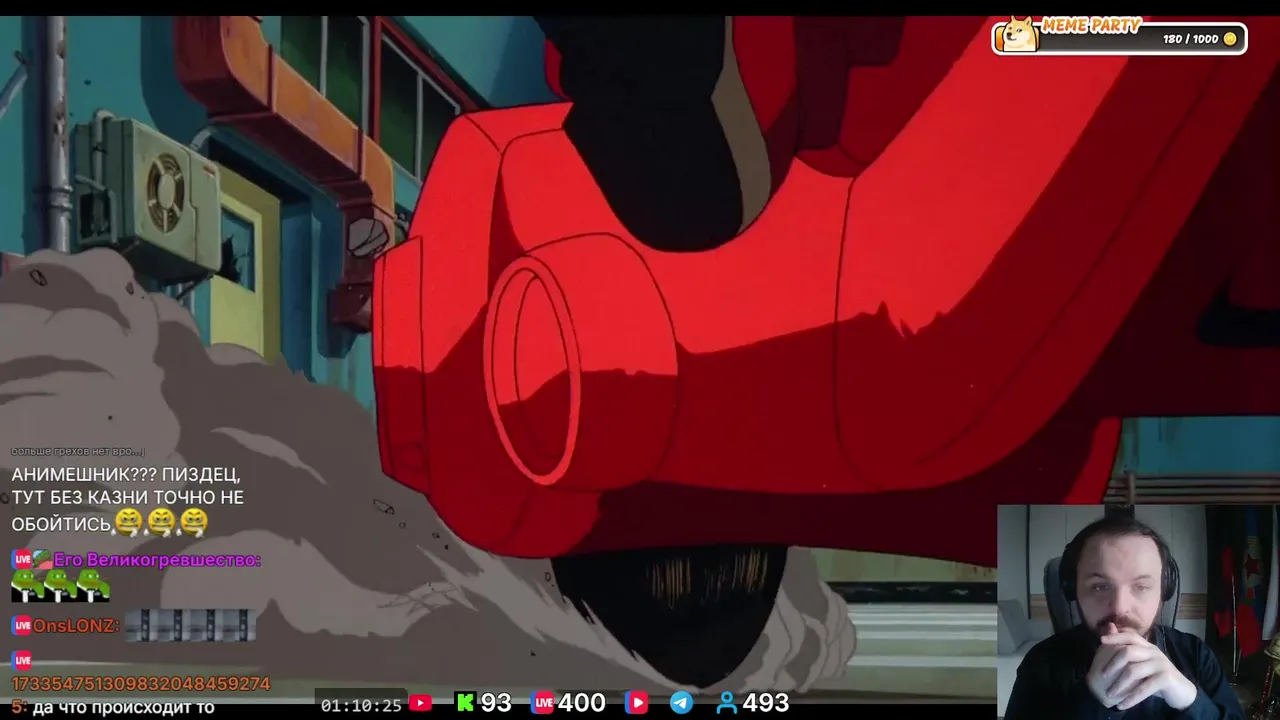
Task: Click the LIVE icon beside 400 viewers
Action: click(543, 703)
